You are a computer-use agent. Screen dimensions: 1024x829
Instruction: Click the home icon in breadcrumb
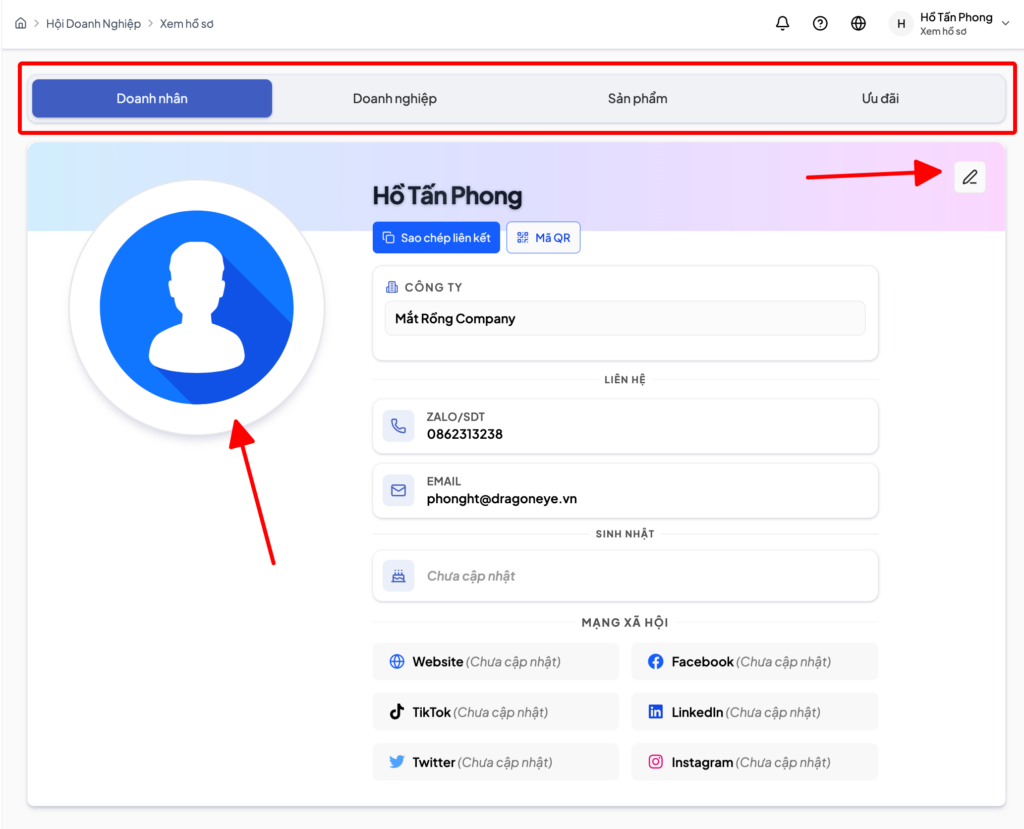pos(21,23)
